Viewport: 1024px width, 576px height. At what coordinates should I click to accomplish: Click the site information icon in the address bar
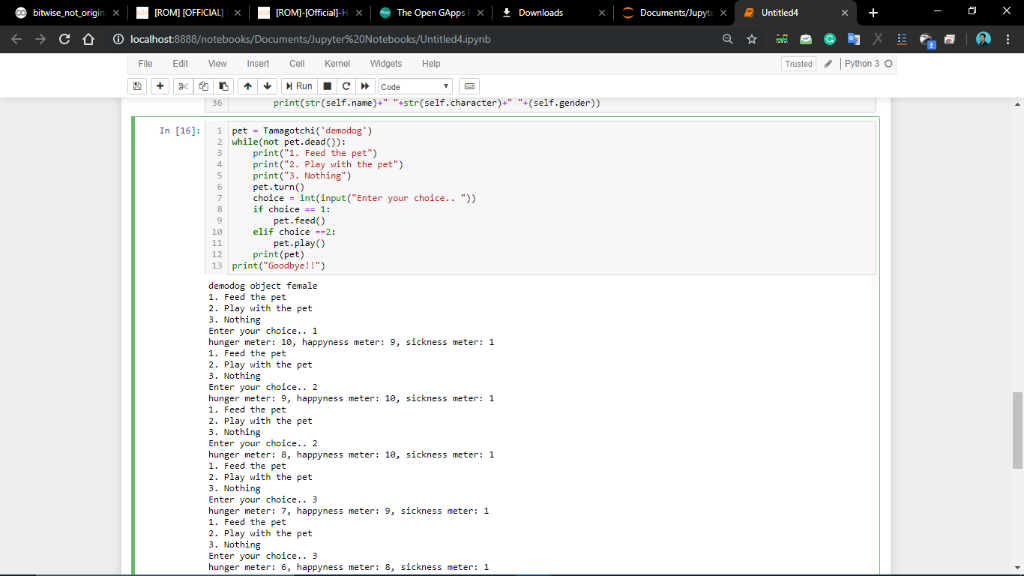[118, 39]
